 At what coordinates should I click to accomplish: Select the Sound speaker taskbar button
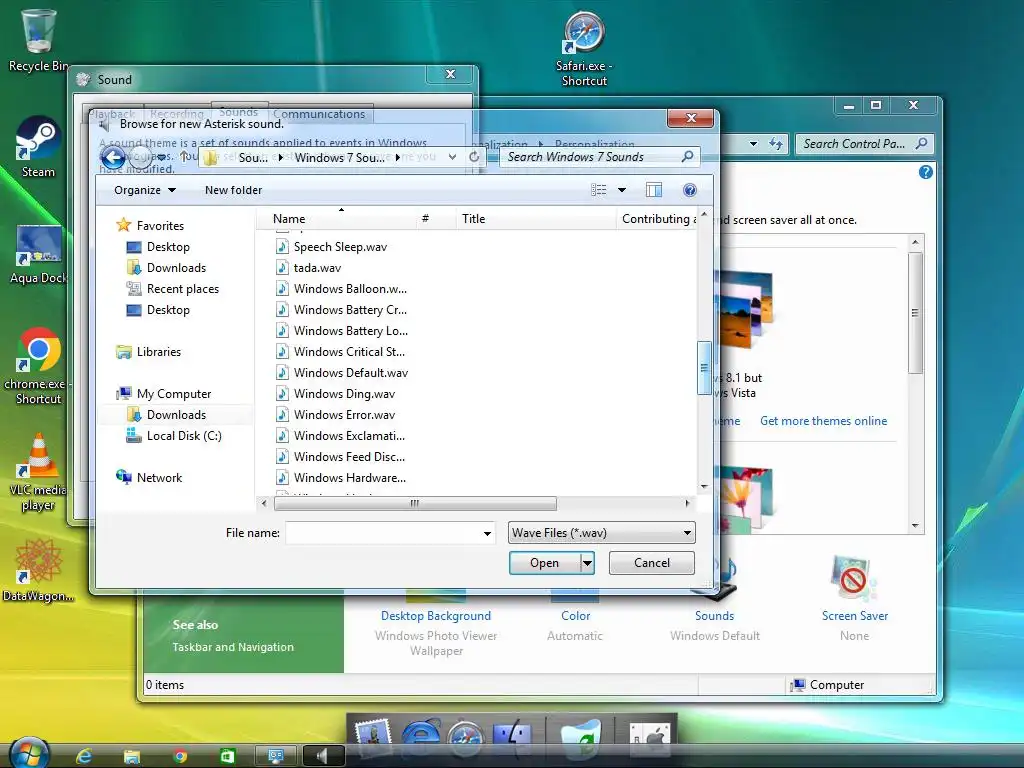323,756
